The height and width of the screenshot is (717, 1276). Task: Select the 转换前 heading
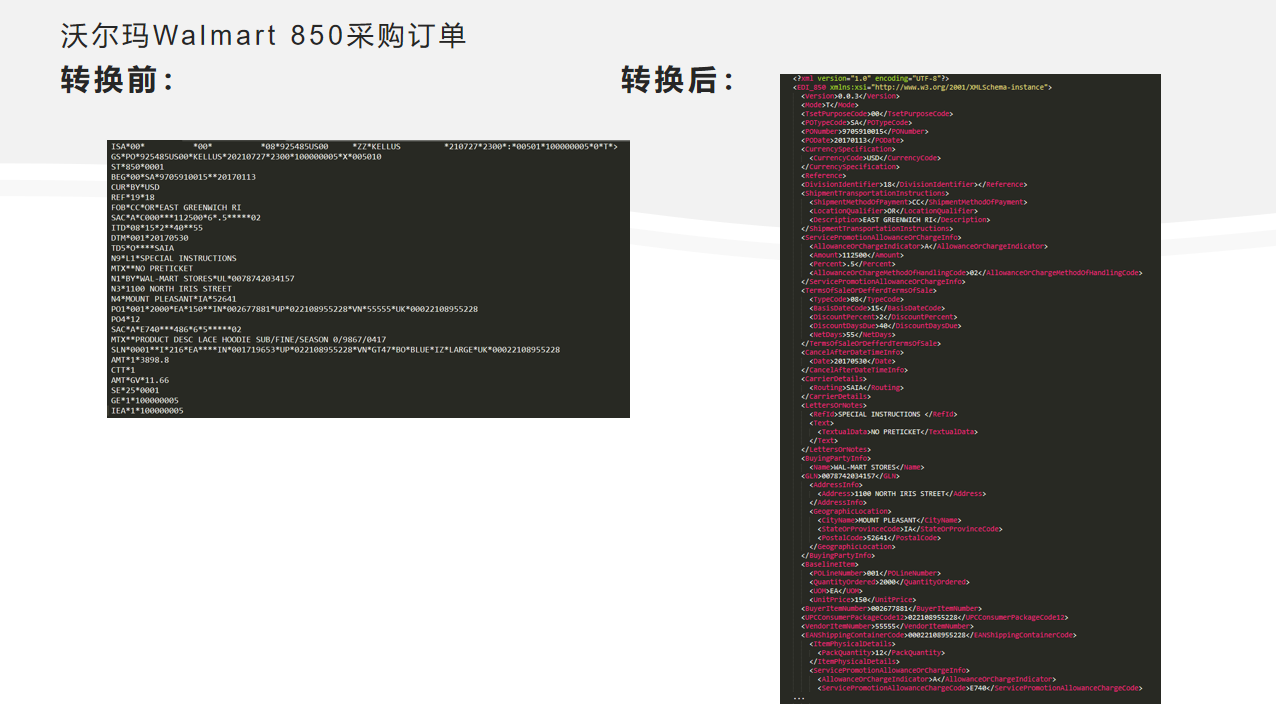117,80
